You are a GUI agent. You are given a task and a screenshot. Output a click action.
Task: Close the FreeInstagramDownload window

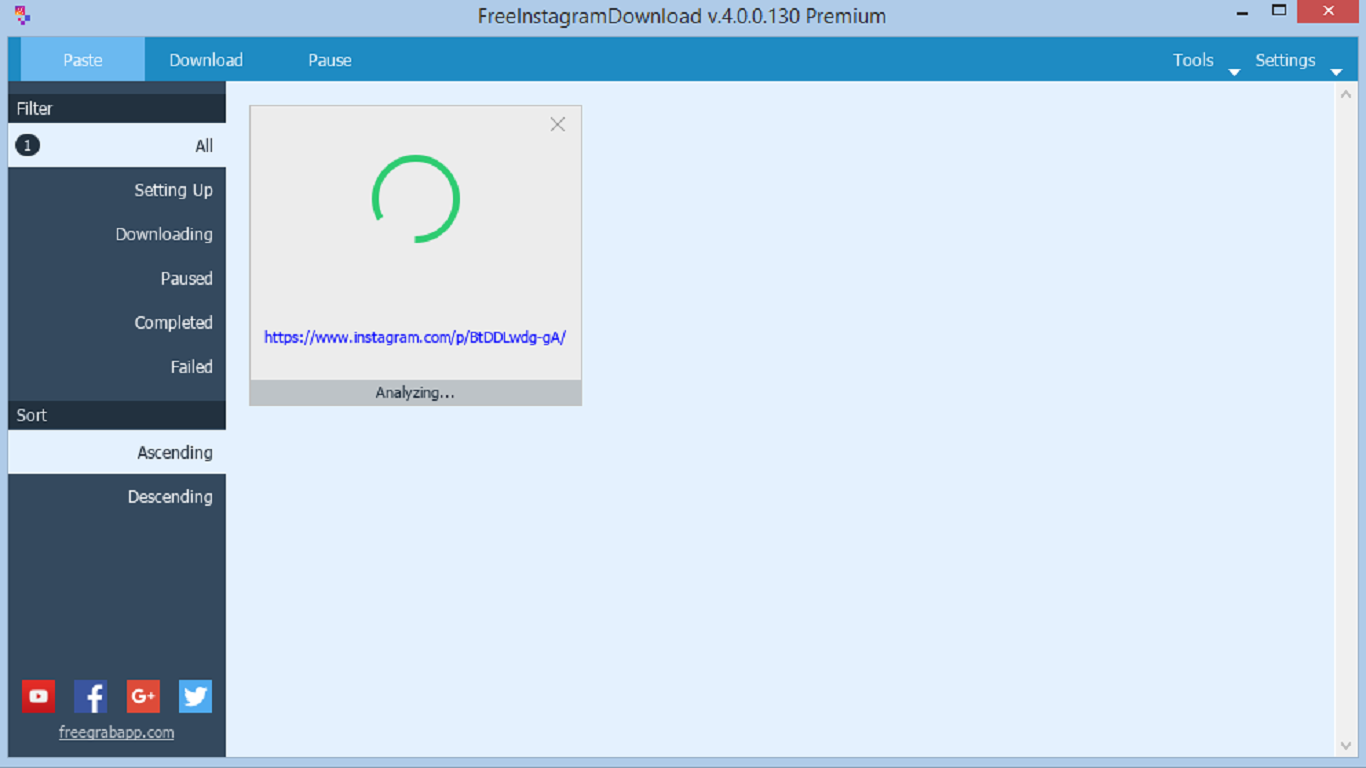pos(1328,11)
